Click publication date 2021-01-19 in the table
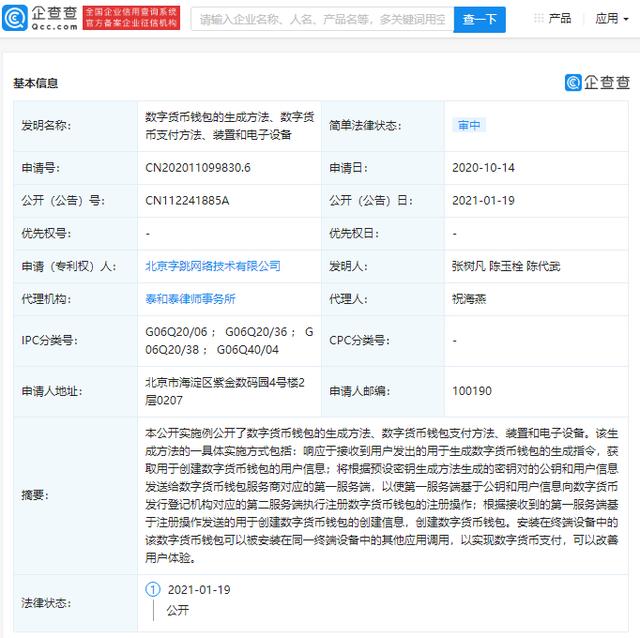Viewport: 640px width, 638px height. click(x=483, y=200)
